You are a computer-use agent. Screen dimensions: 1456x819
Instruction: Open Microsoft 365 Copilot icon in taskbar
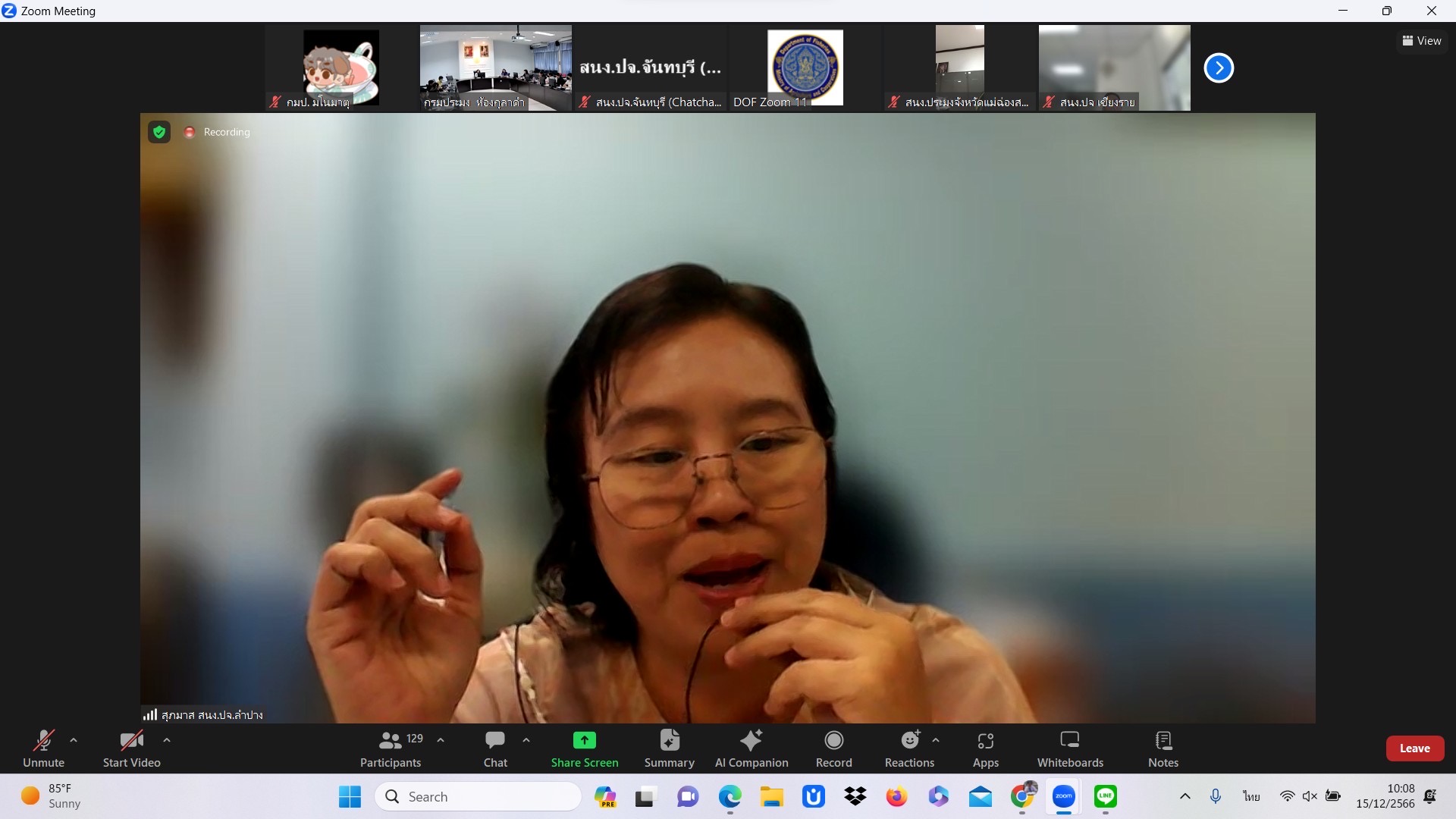[x=939, y=796]
